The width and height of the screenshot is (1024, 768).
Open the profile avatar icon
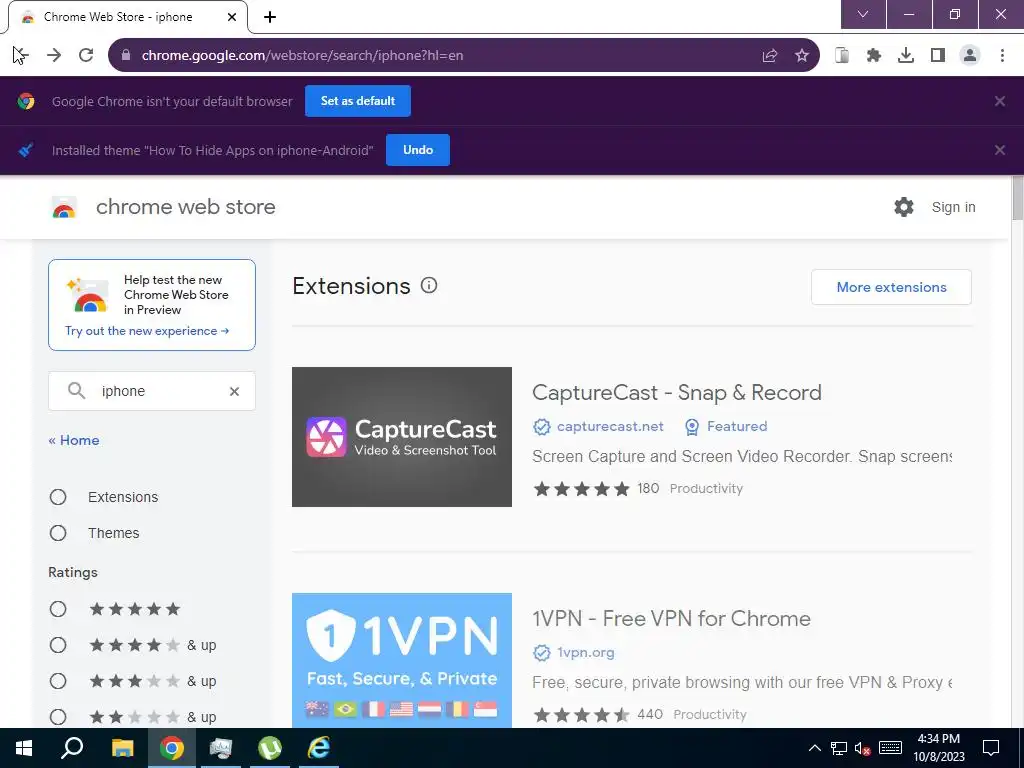(970, 56)
